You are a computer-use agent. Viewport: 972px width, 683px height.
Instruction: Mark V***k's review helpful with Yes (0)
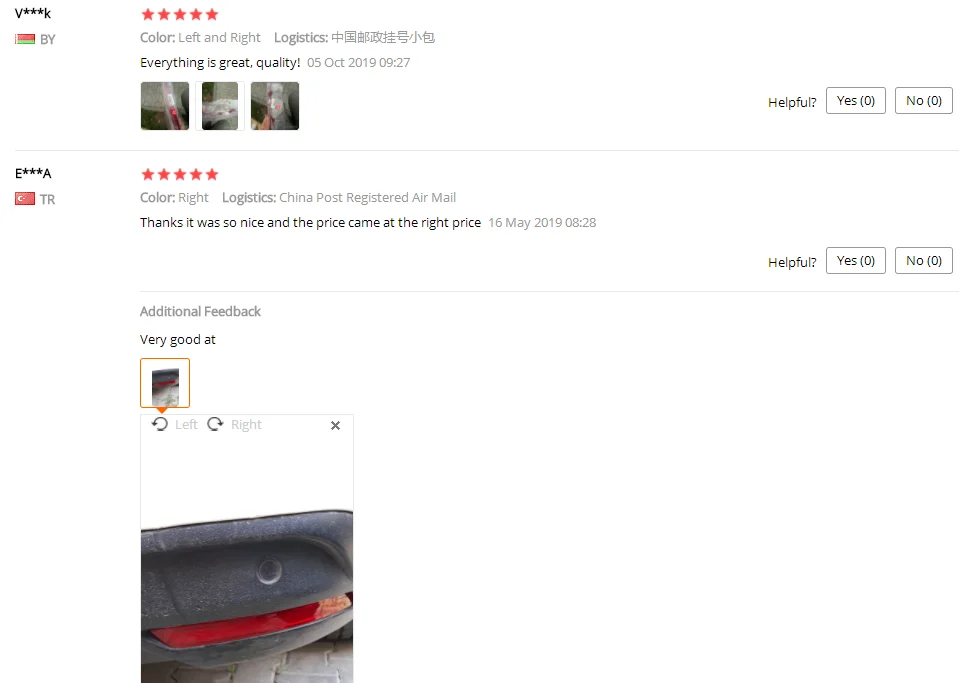tap(855, 100)
